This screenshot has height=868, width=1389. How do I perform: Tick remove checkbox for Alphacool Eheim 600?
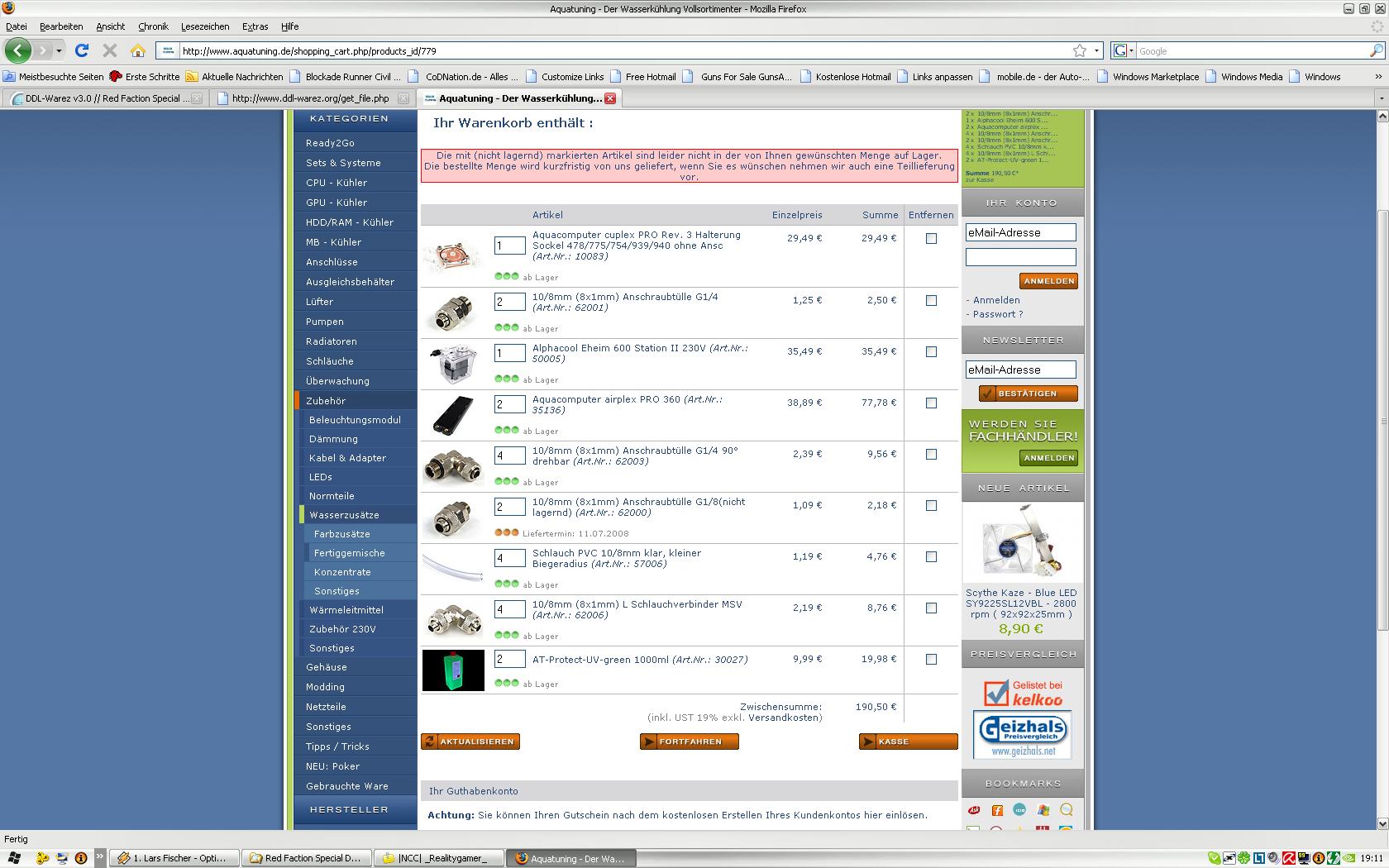(931, 352)
